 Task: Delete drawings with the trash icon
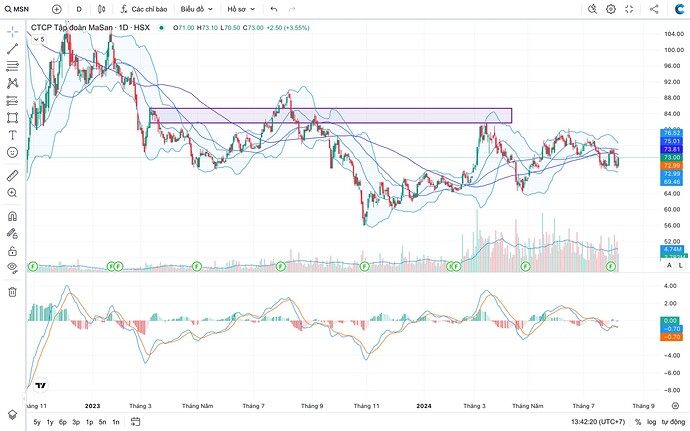coord(13,291)
